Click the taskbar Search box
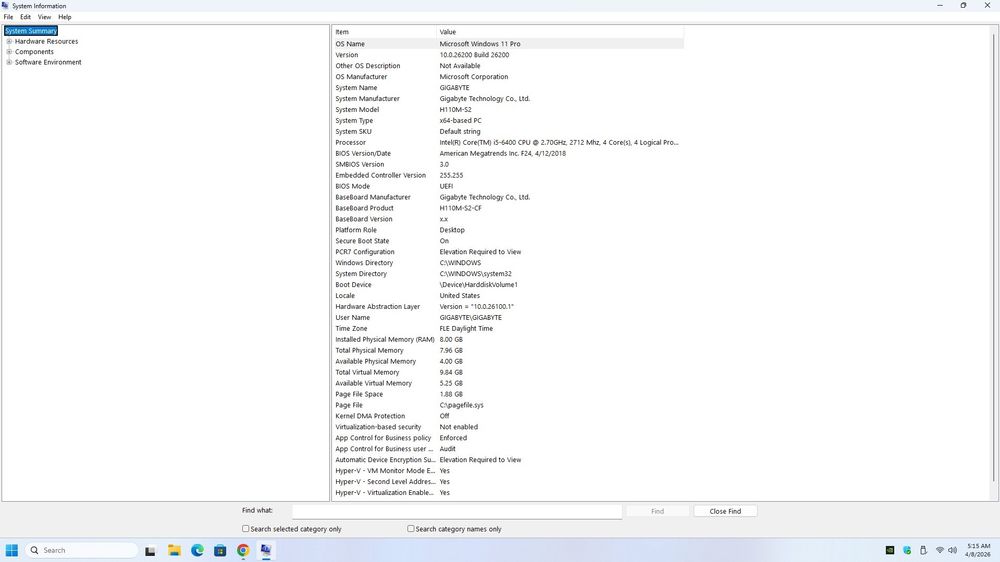The image size is (1000, 562). coord(82,550)
